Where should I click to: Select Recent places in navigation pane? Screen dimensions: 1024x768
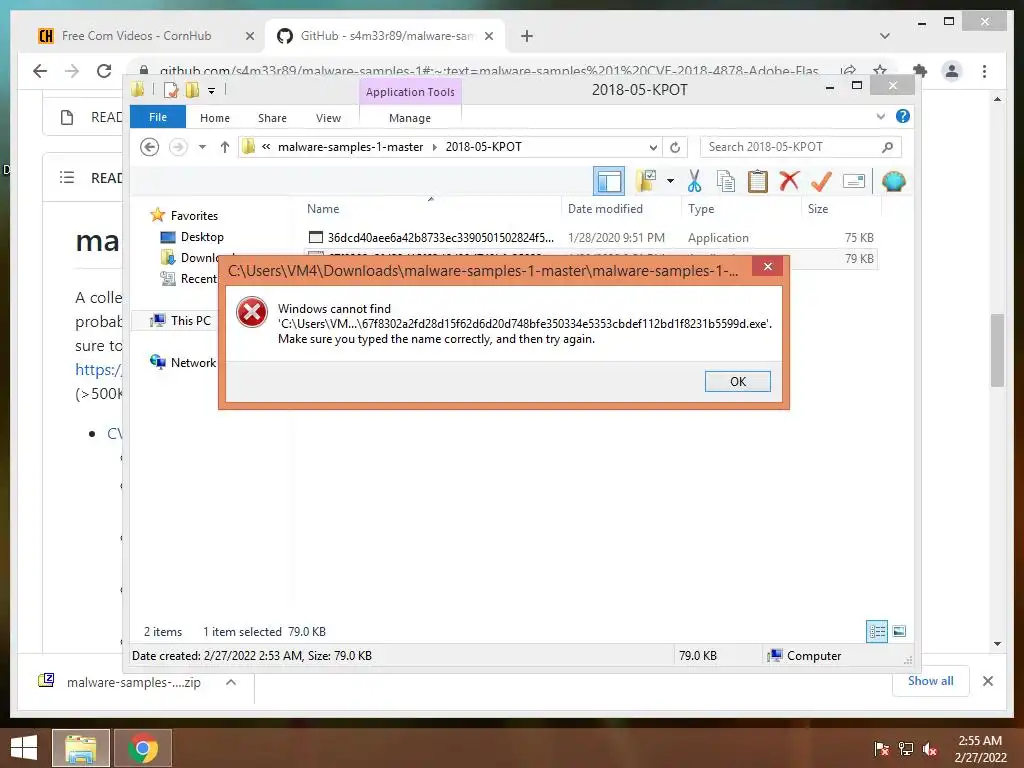pyautogui.click(x=189, y=279)
